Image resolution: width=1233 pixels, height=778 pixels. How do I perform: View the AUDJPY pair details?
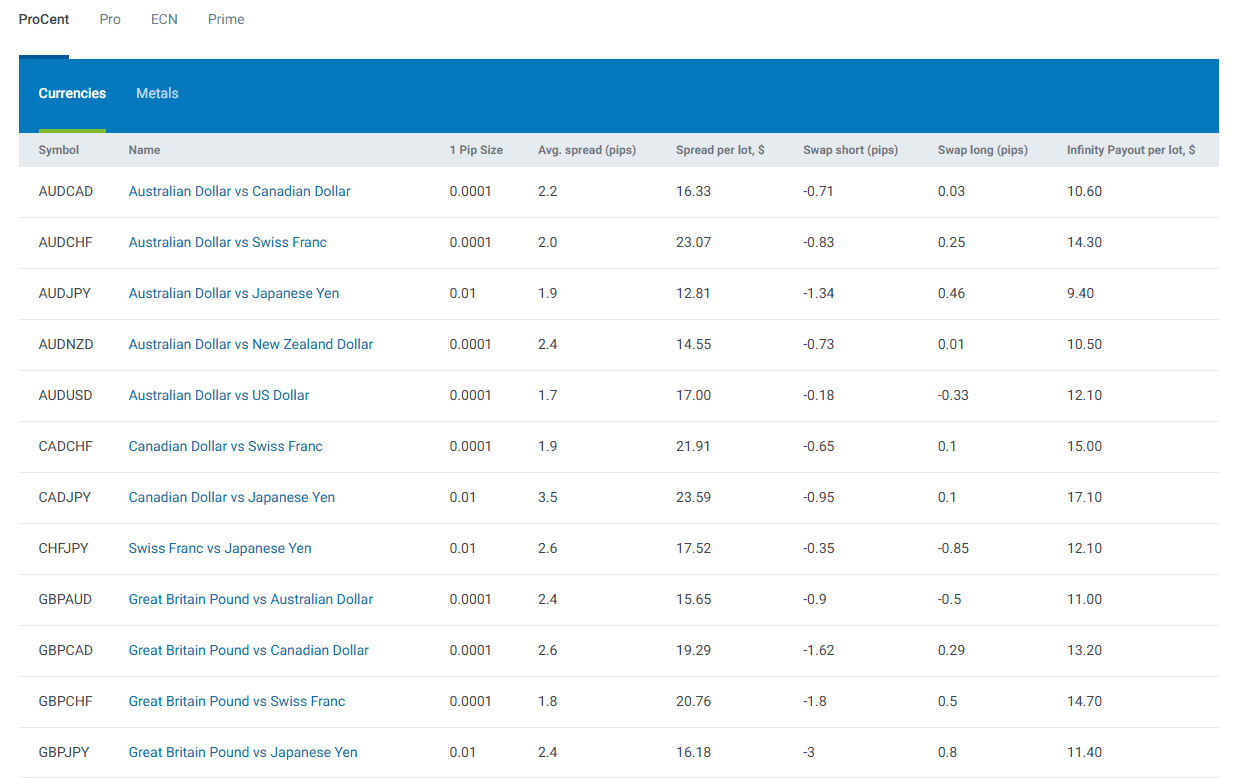(x=233, y=293)
